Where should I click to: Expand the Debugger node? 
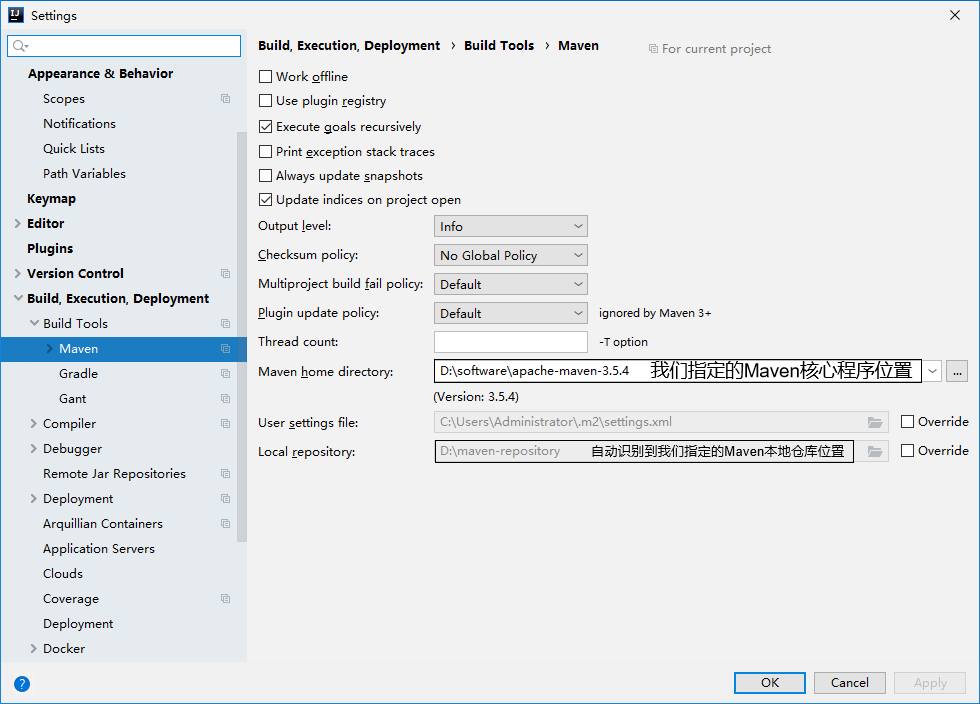34,448
